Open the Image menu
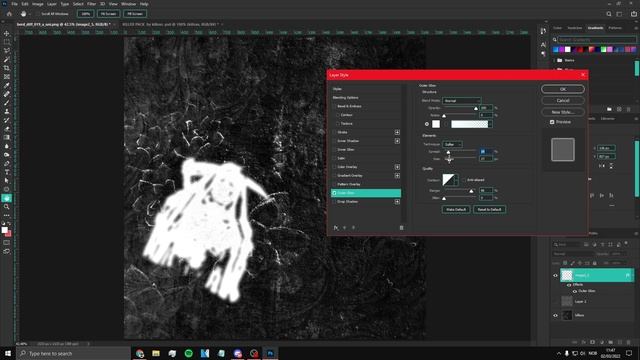Image resolution: width=640 pixels, height=360 pixels. (37, 4)
